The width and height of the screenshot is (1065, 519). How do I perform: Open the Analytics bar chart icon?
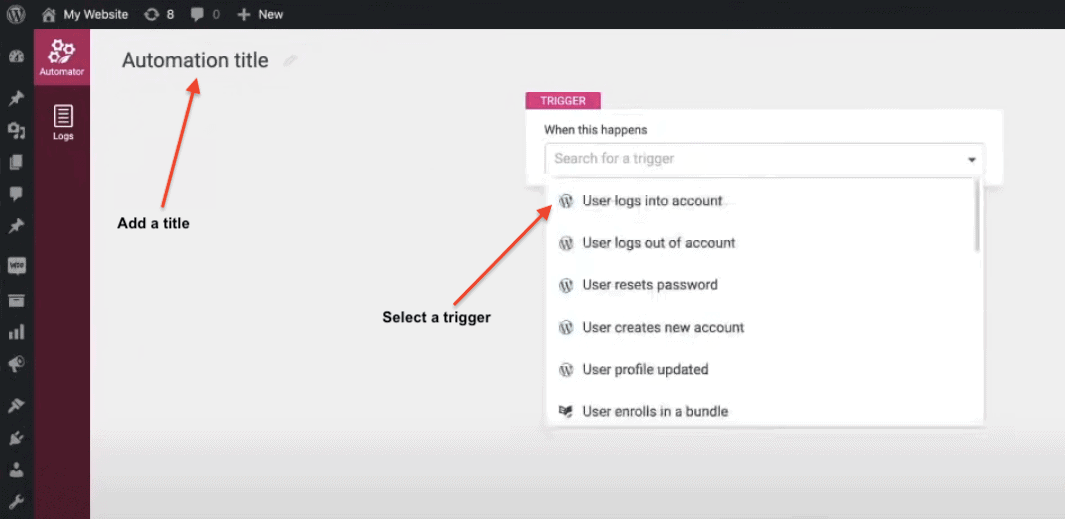16,332
